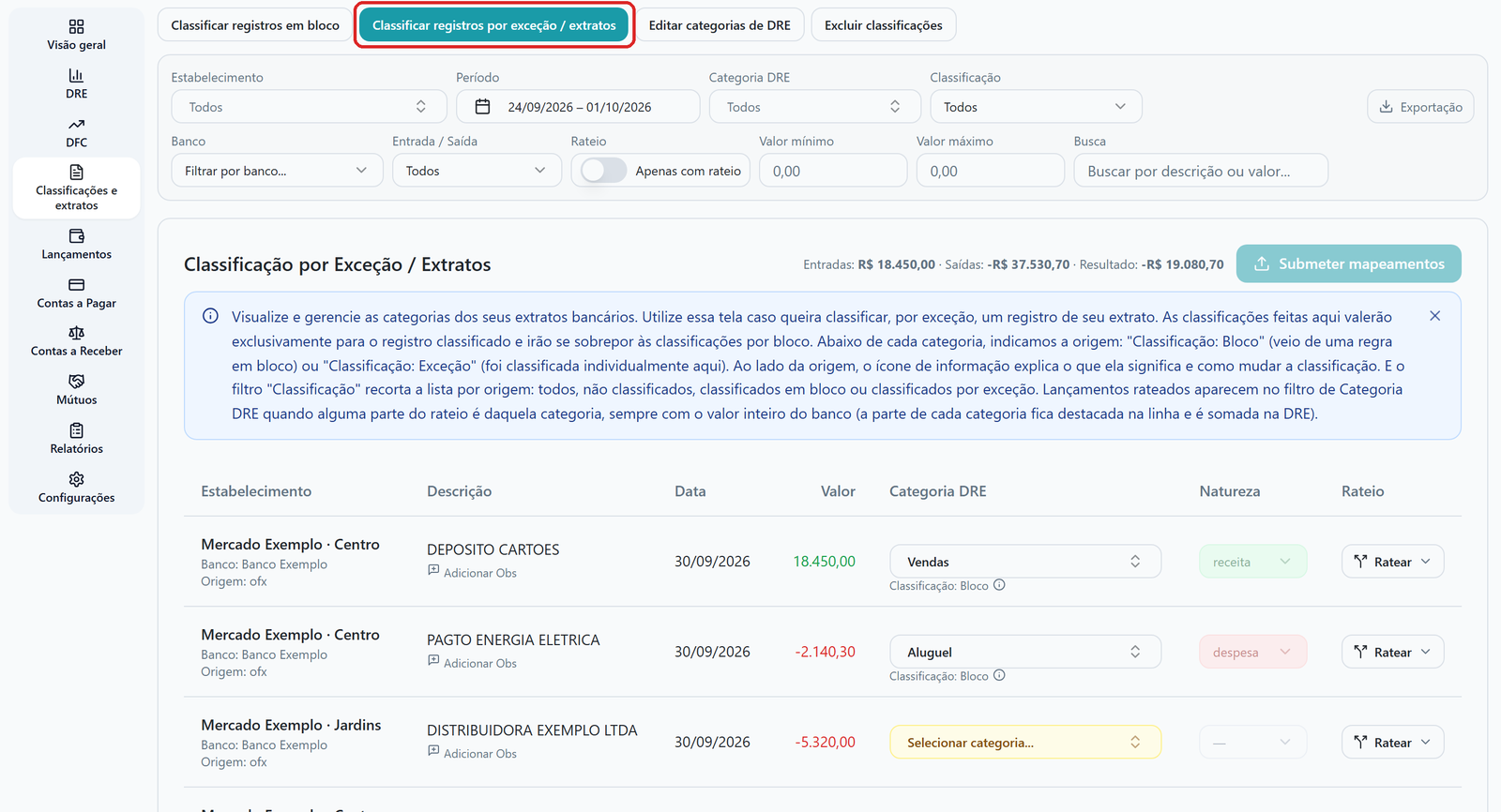Click Ratear for DISTRIBUIDORA EXEMPLO LTDA row
The image size is (1501, 812).
[x=1392, y=743]
